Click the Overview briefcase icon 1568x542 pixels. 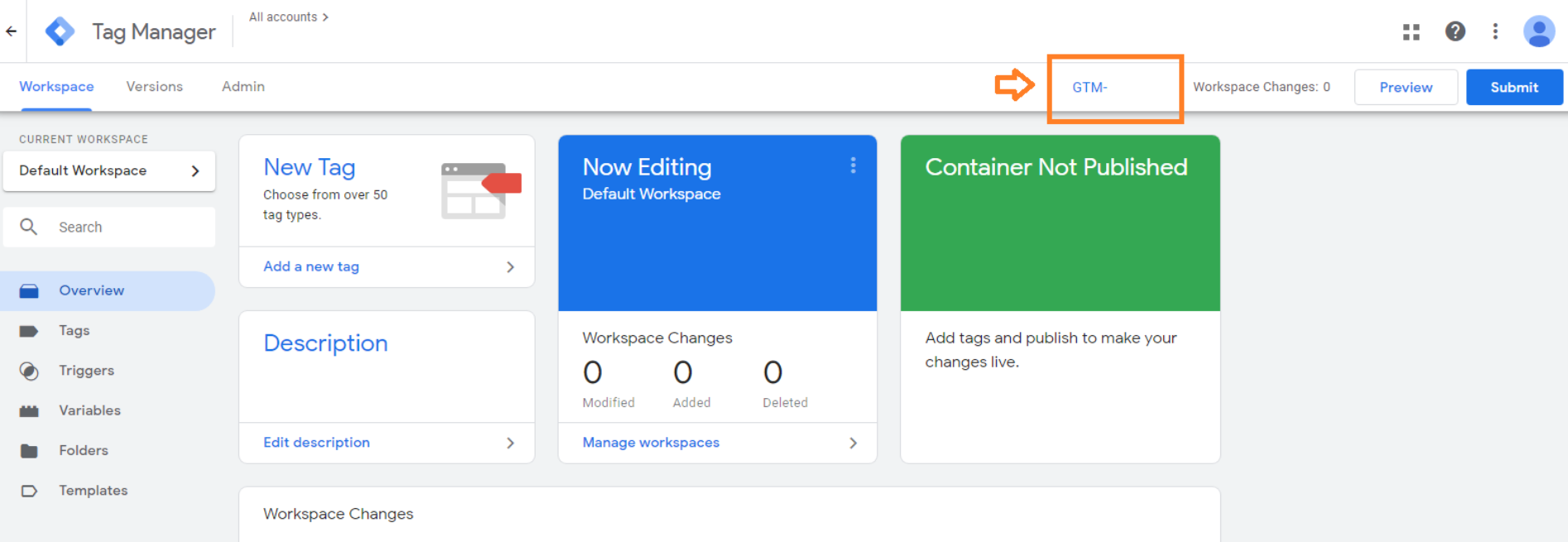pos(29,290)
